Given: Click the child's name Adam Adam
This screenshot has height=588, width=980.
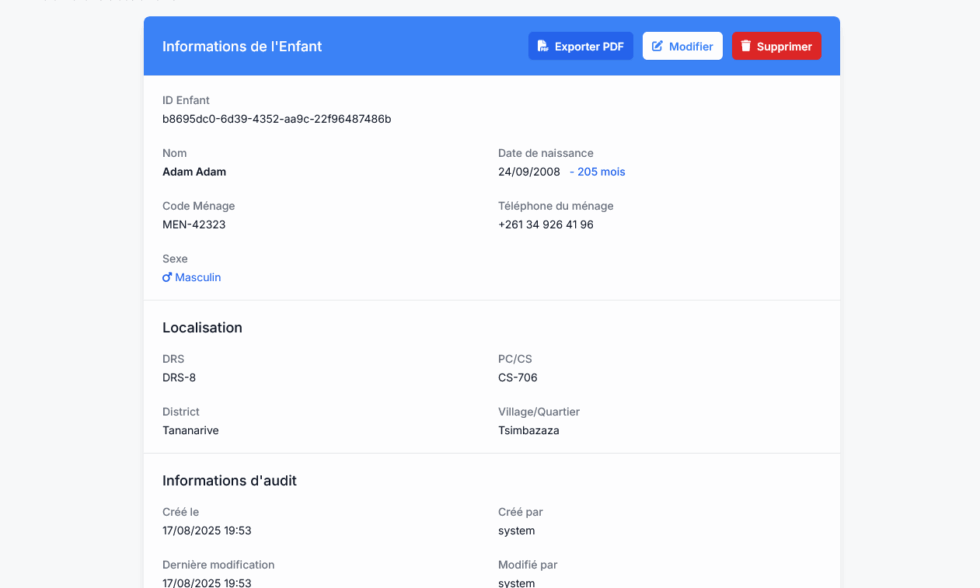Looking at the screenshot, I should 194,172.
